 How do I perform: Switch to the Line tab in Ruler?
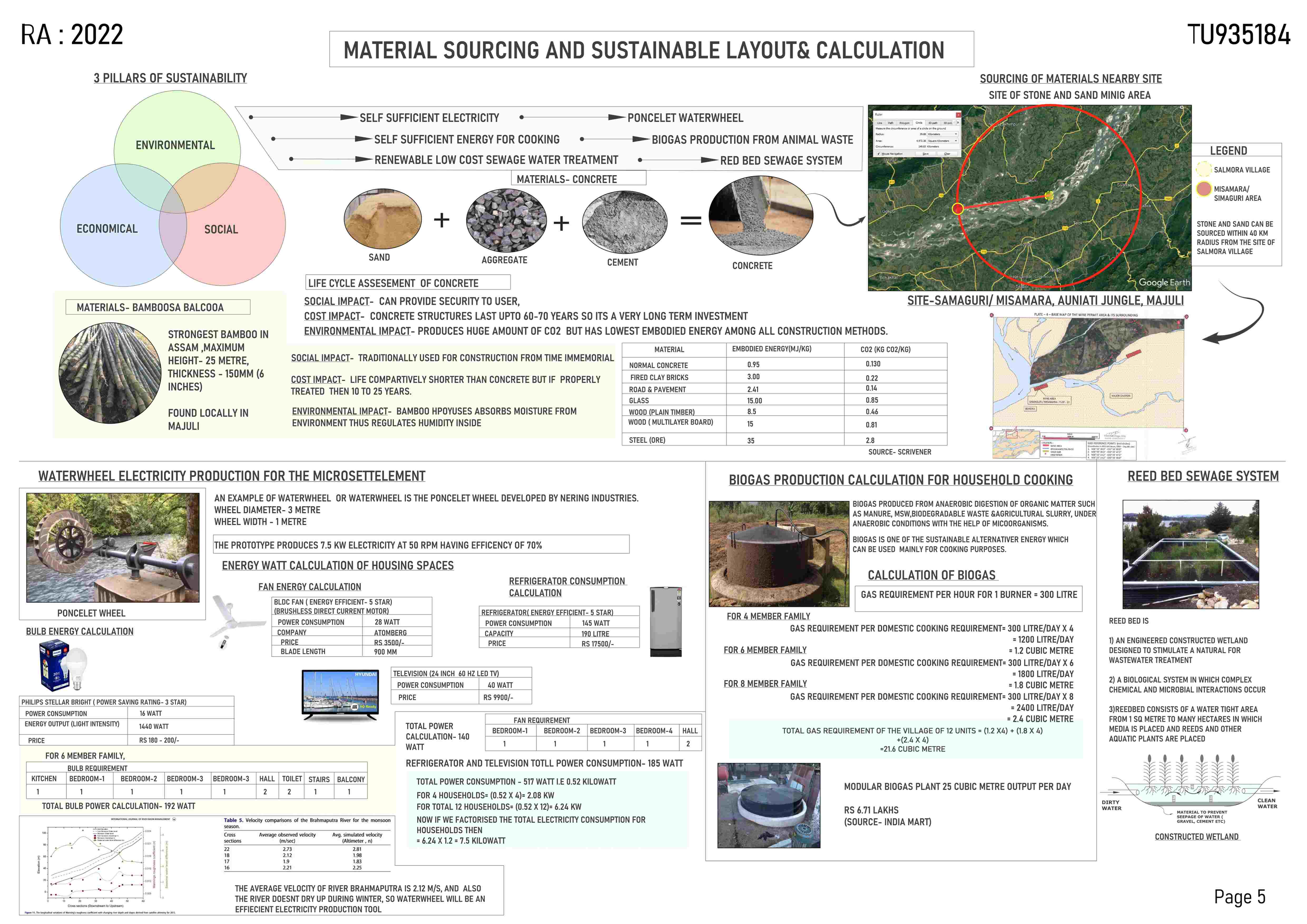point(880,123)
